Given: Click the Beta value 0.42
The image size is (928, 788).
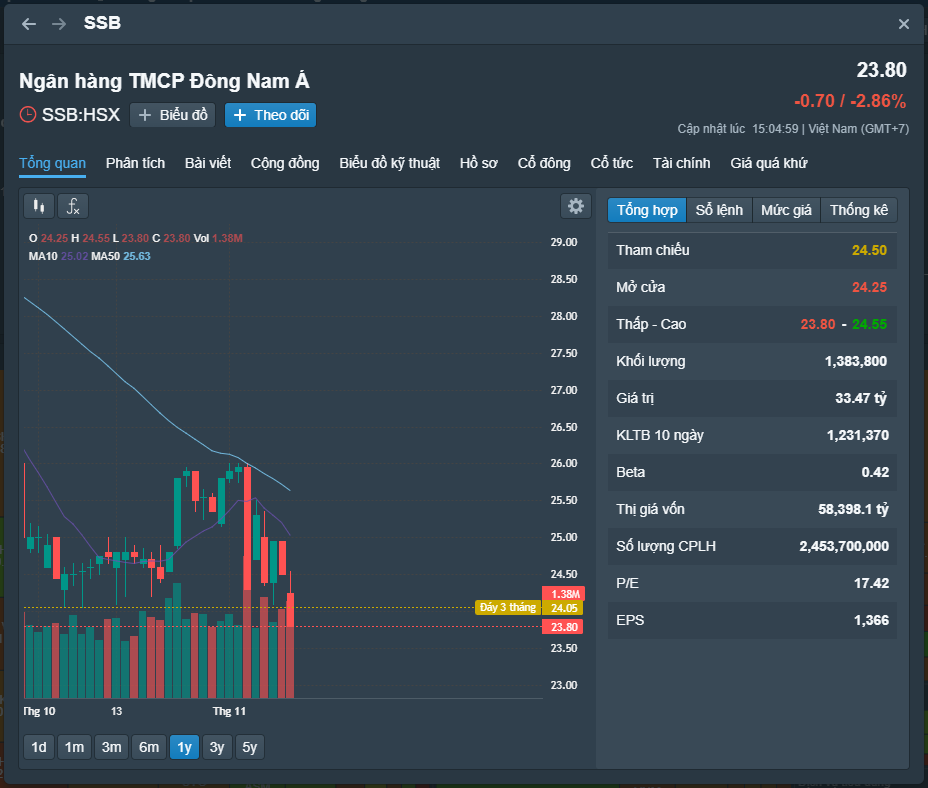Looking at the screenshot, I should (x=875, y=472).
